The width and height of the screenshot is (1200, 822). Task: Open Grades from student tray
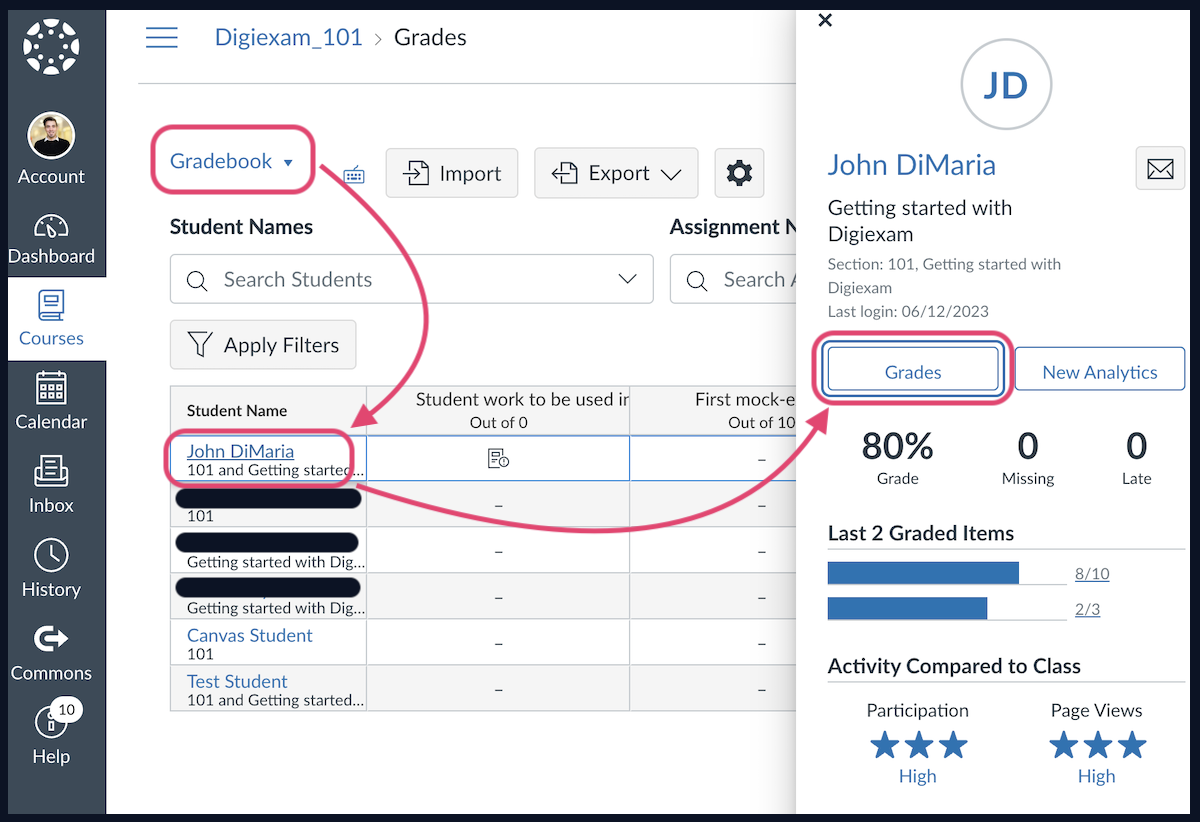click(913, 372)
